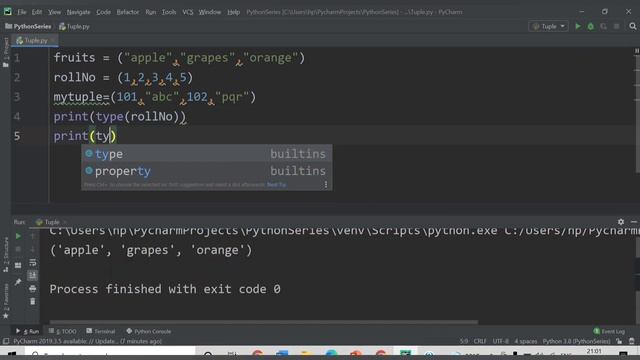Change CRLF line separator in status bar
This screenshot has height=360, width=640.
tap(480, 341)
